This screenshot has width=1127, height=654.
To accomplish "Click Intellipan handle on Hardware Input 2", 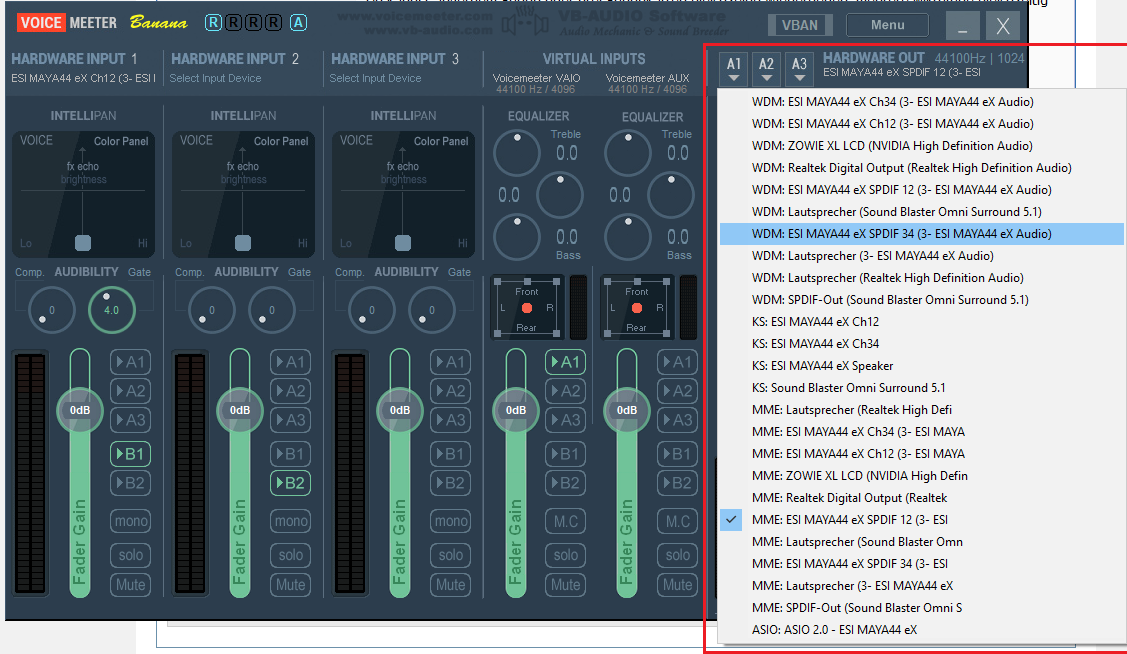I will click(243, 242).
